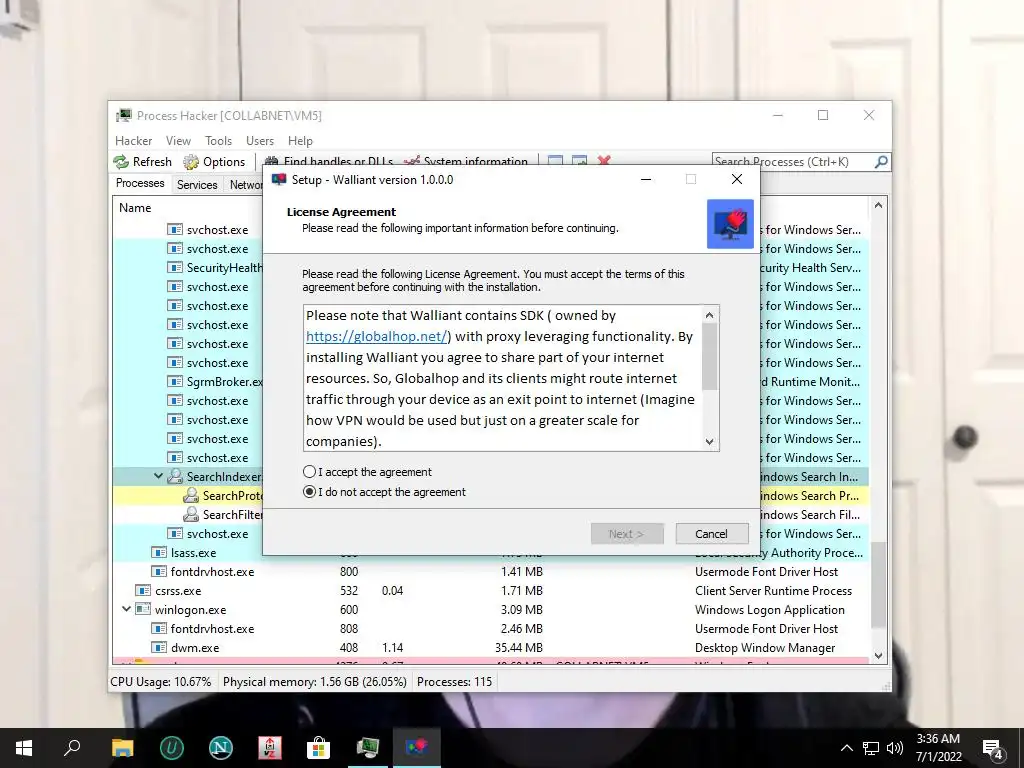Click the Walliant hand logo in setup header
Viewport: 1024px width, 768px height.
click(x=730, y=224)
